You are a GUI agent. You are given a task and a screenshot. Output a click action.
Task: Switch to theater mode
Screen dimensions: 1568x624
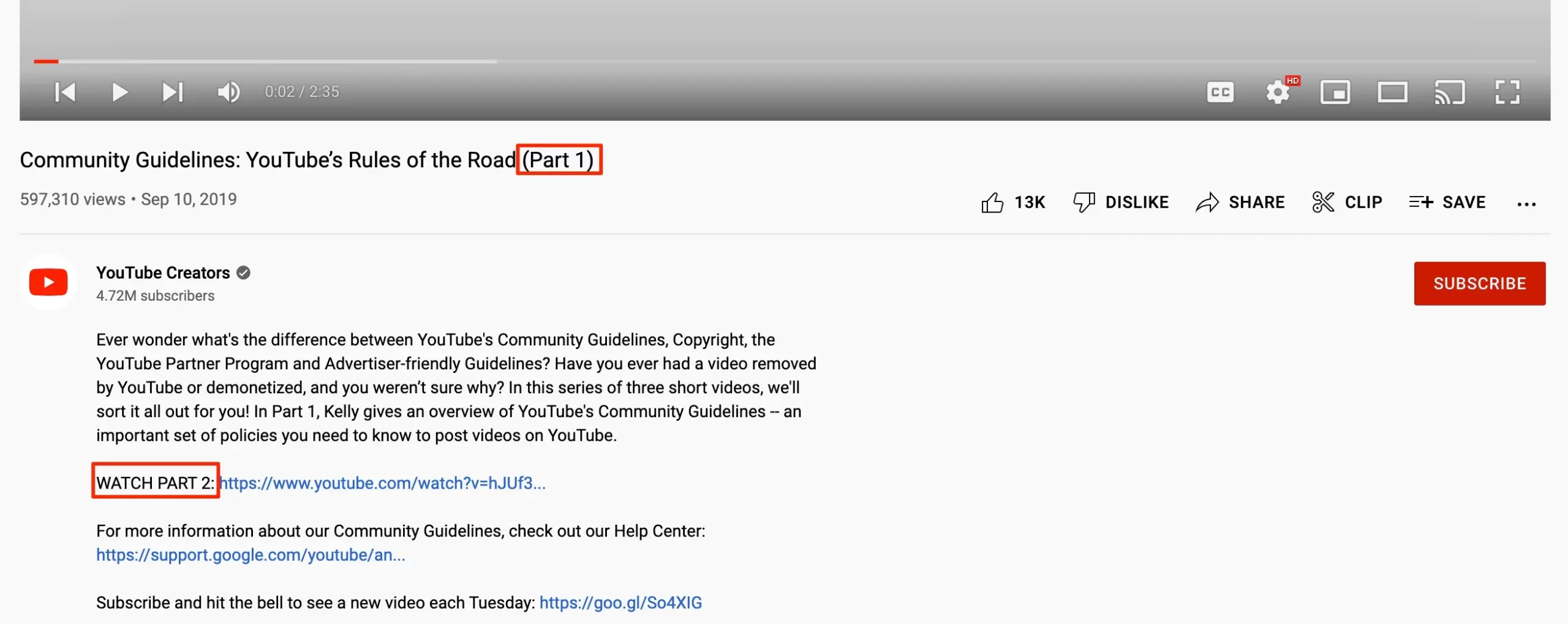point(1392,92)
